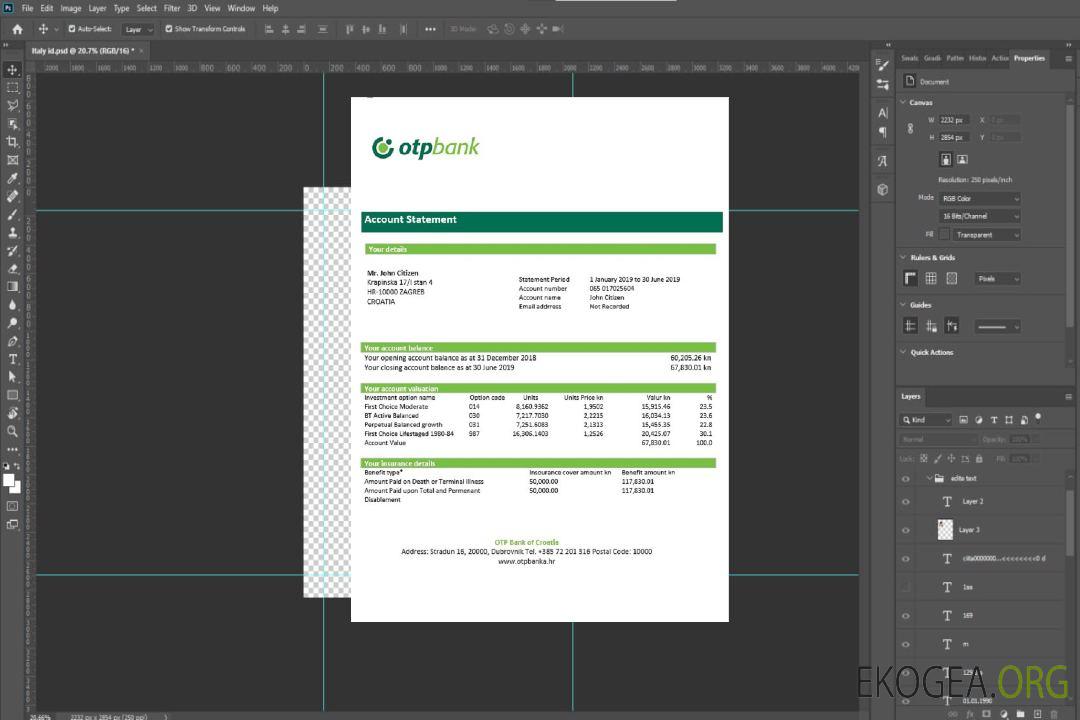Hide the Layer 2 layer
Viewport: 1080px width, 720px height.
906,502
